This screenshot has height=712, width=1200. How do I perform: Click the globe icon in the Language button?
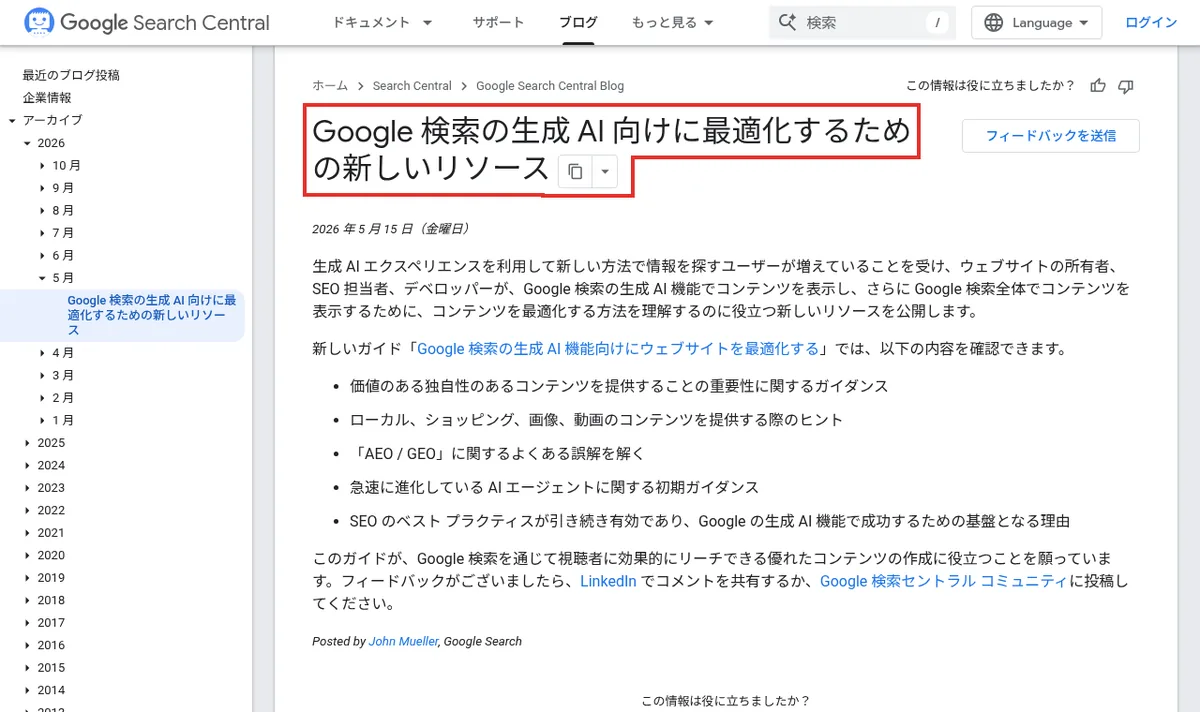point(993,23)
